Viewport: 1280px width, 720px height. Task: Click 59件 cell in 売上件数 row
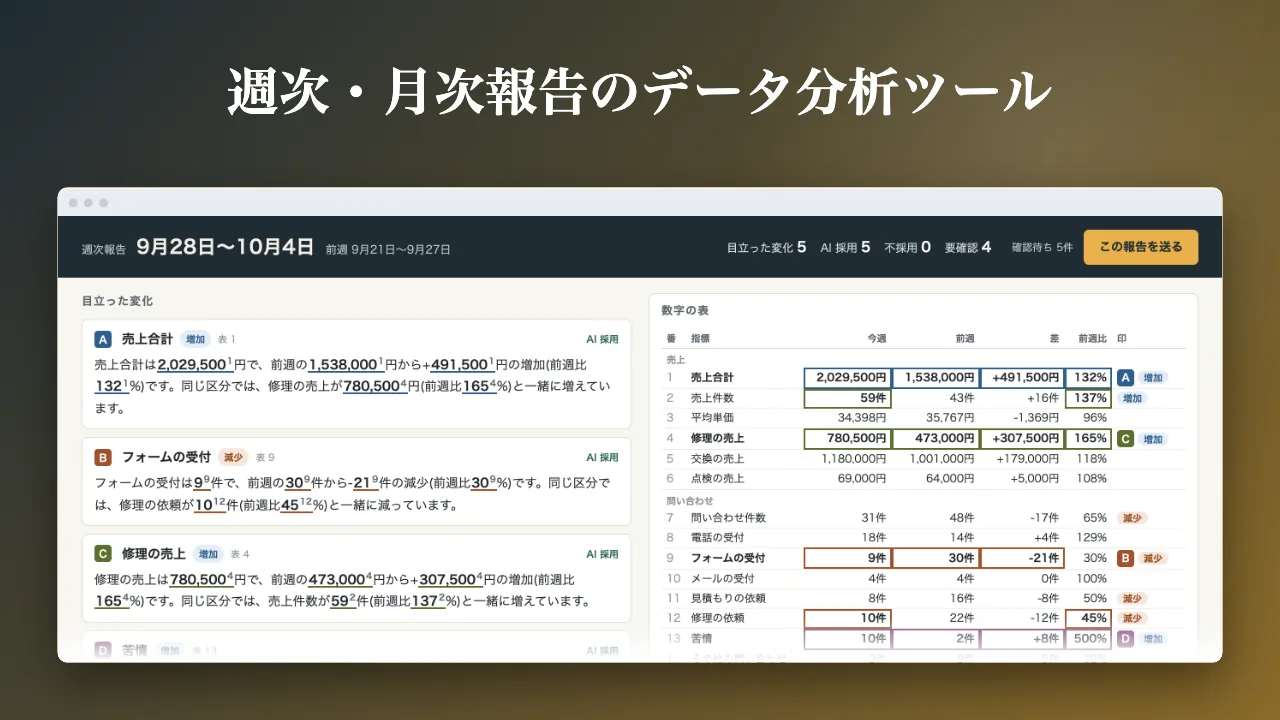(x=847, y=398)
